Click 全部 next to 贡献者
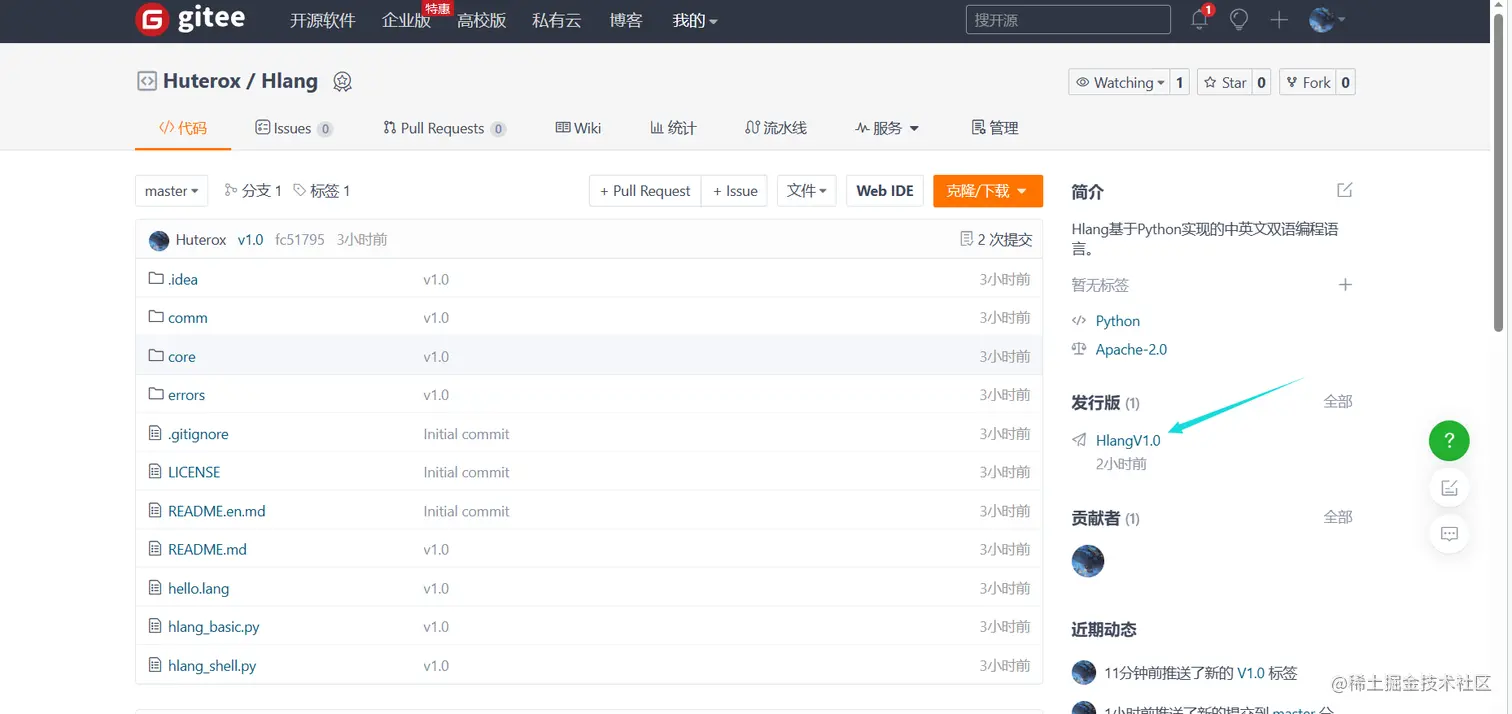This screenshot has height=714, width=1512. [1338, 517]
